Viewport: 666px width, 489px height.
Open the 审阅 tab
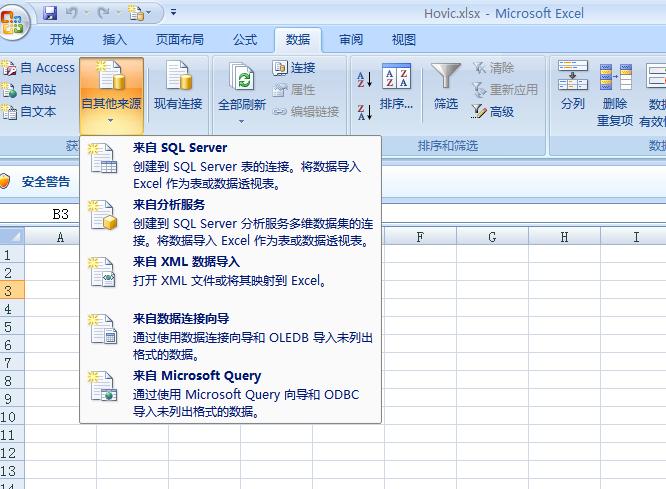tap(351, 40)
